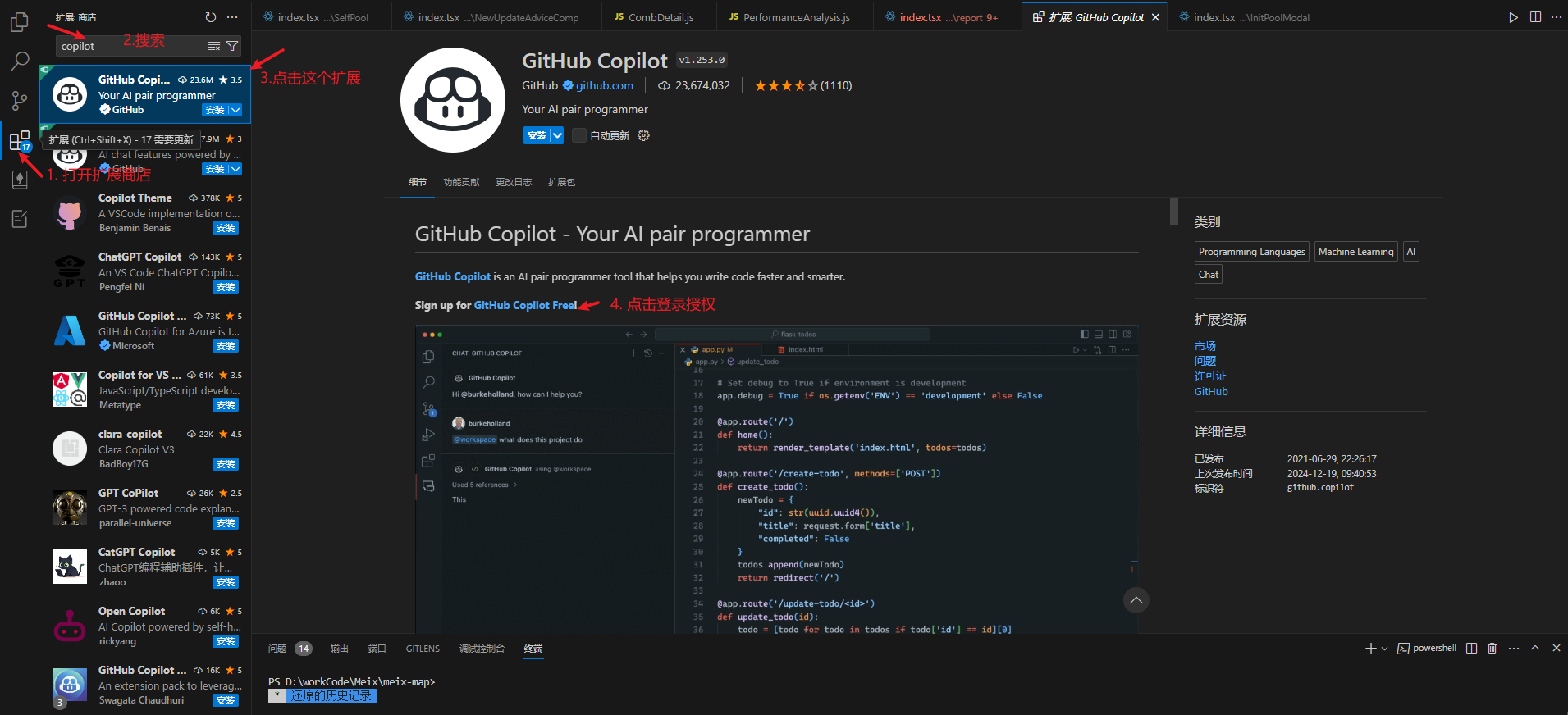Screen dimensions: 1568x715
Task: Install the Open Copilot extension
Action: (x=226, y=641)
